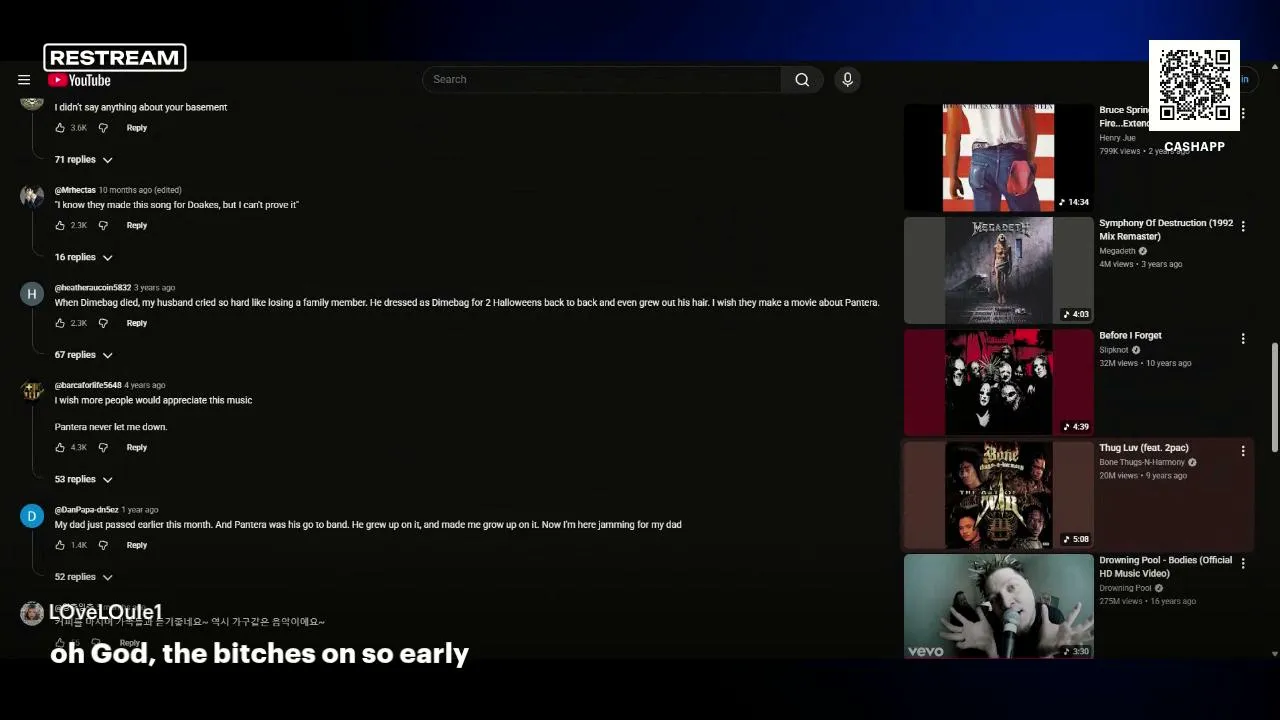
Task: Open @barcaforlife5648 avatar
Action: (x=32, y=391)
